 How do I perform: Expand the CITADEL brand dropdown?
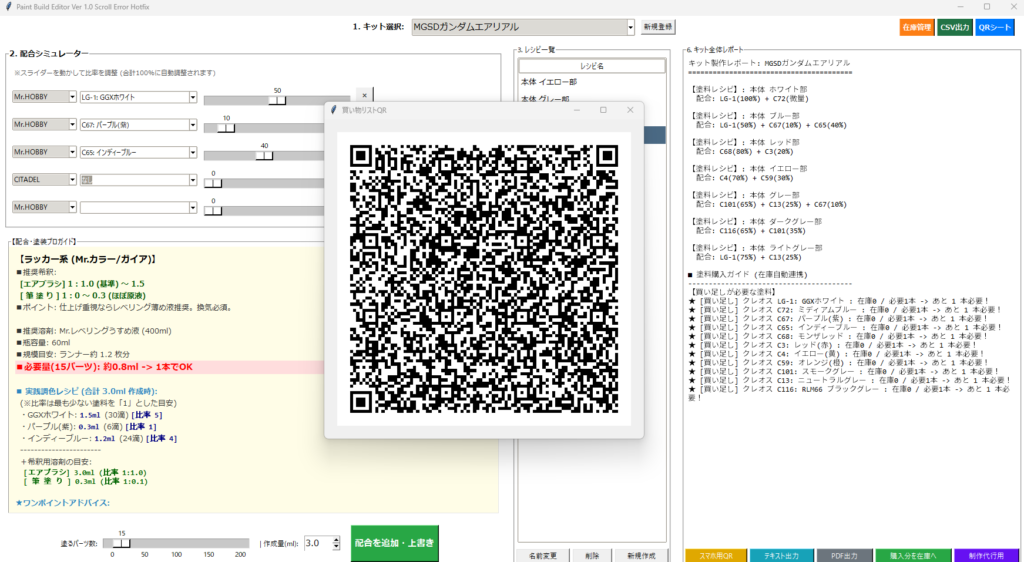(72, 179)
